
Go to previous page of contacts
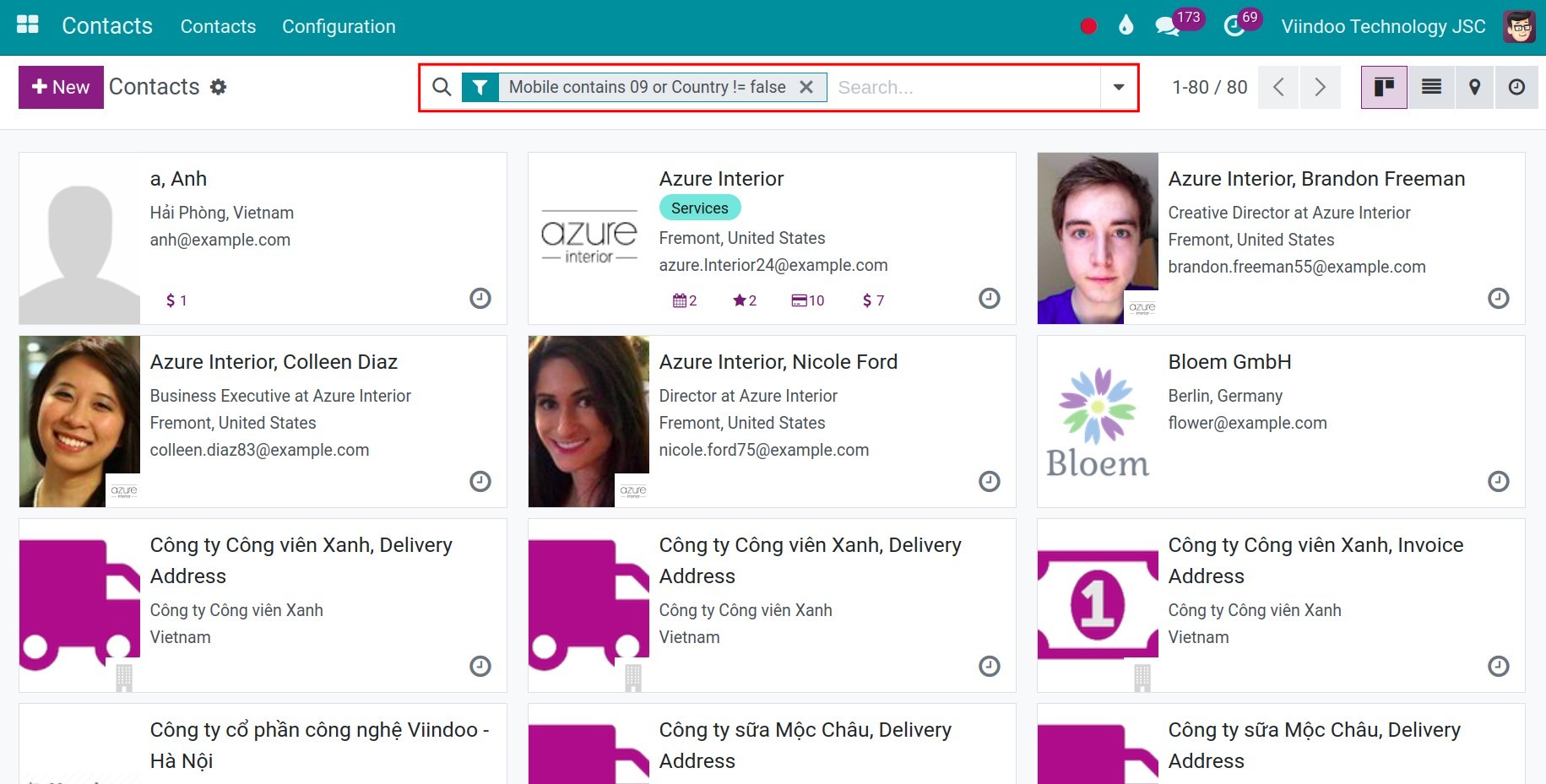1278,87
